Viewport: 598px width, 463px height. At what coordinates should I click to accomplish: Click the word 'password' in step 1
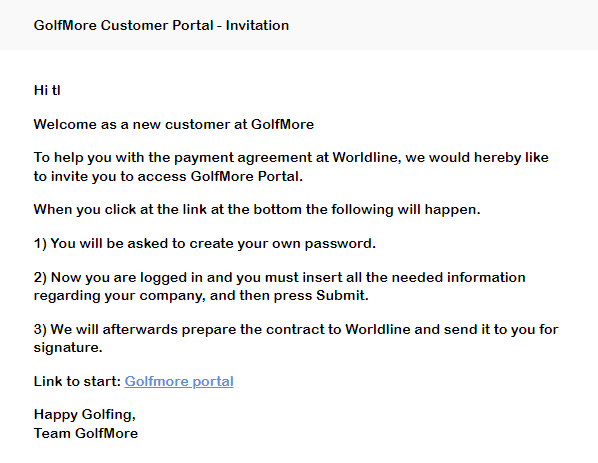click(338, 244)
